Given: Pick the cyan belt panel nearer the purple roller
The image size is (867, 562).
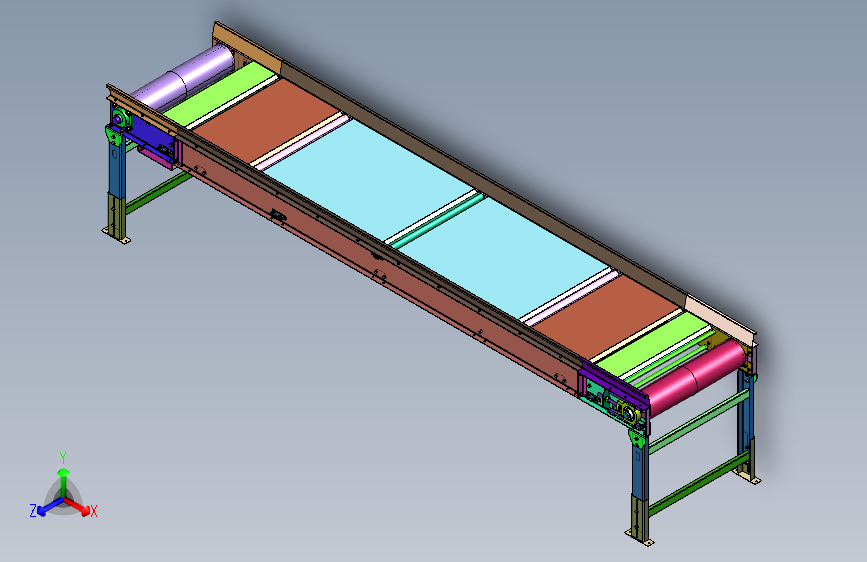Looking at the screenshot, I should (x=369, y=178).
